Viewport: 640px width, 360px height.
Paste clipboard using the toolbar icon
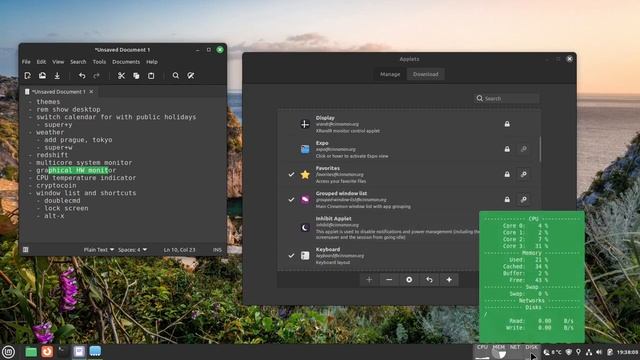(x=151, y=76)
